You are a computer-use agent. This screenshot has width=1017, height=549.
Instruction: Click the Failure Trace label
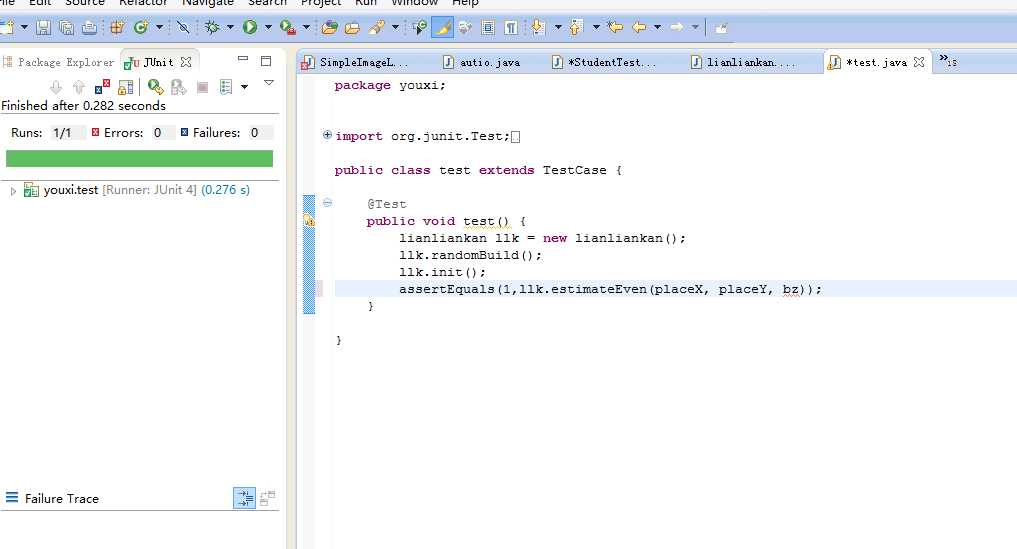coord(62,498)
